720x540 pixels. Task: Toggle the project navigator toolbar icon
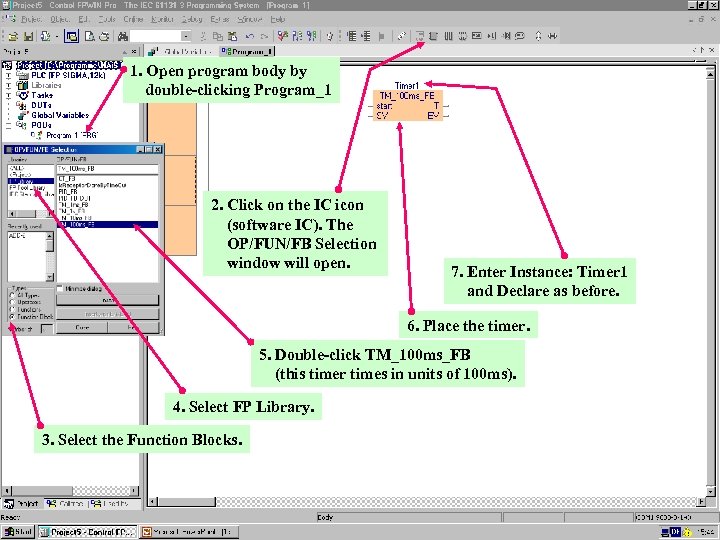(72, 36)
